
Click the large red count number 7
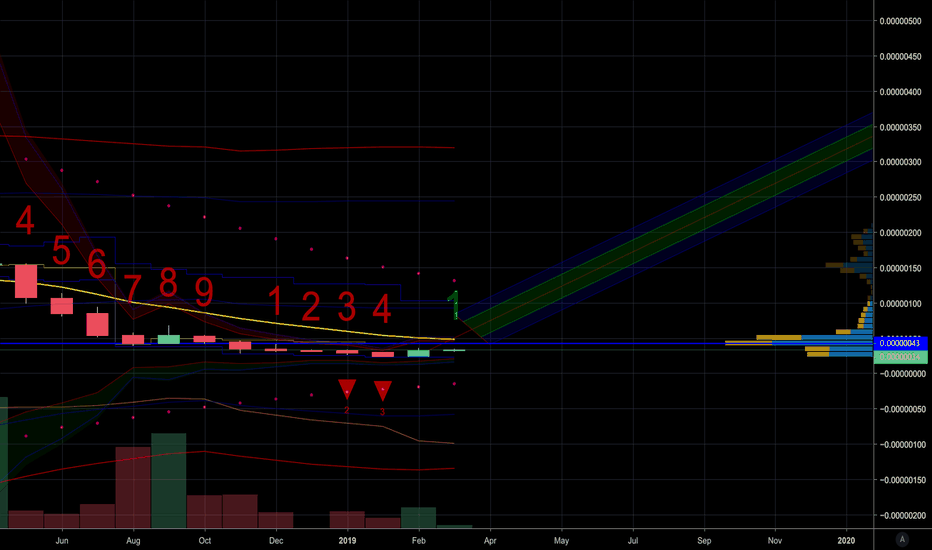click(133, 288)
